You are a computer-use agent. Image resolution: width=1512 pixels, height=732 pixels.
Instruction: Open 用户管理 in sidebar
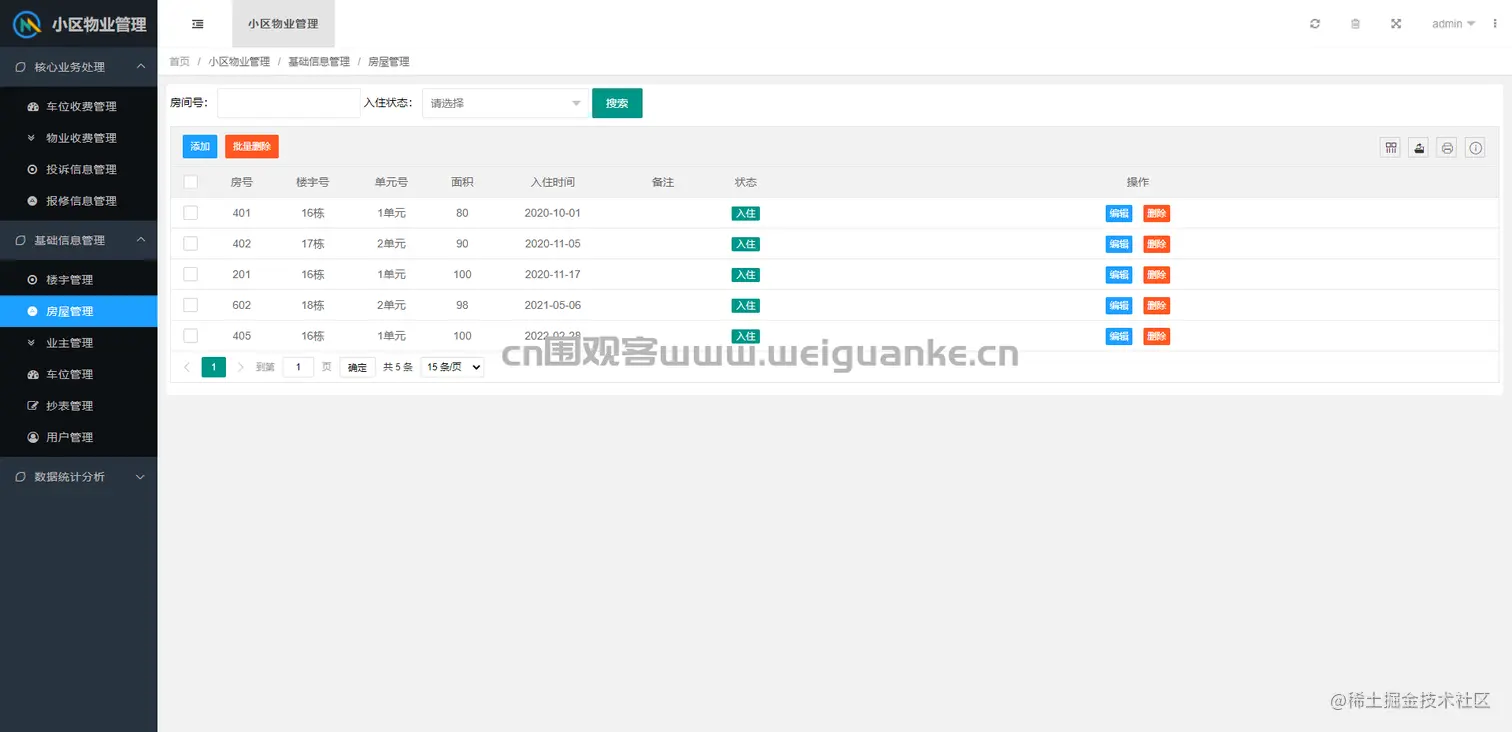tap(78, 437)
